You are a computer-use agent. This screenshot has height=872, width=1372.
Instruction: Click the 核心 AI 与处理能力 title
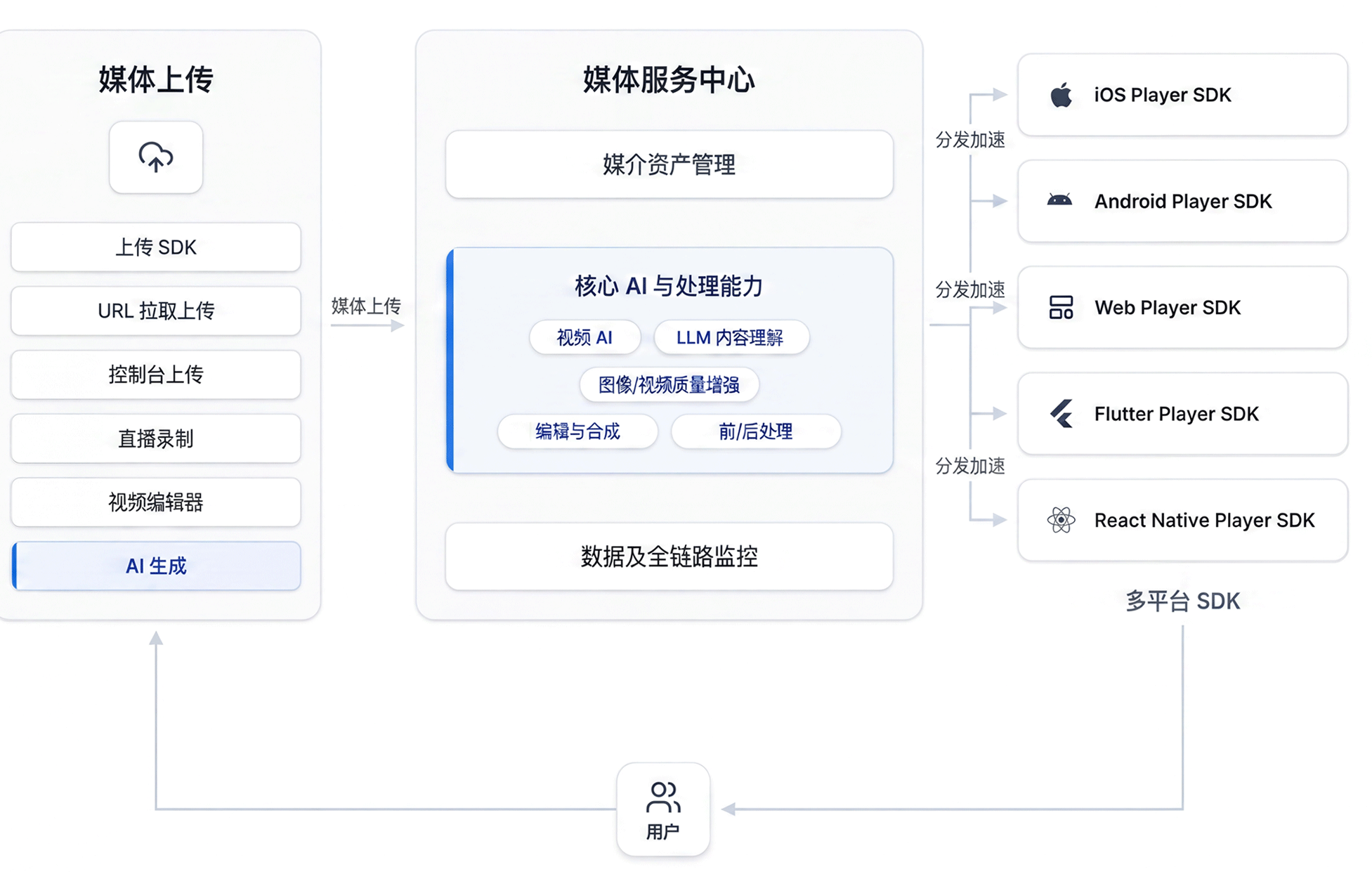[x=669, y=286]
